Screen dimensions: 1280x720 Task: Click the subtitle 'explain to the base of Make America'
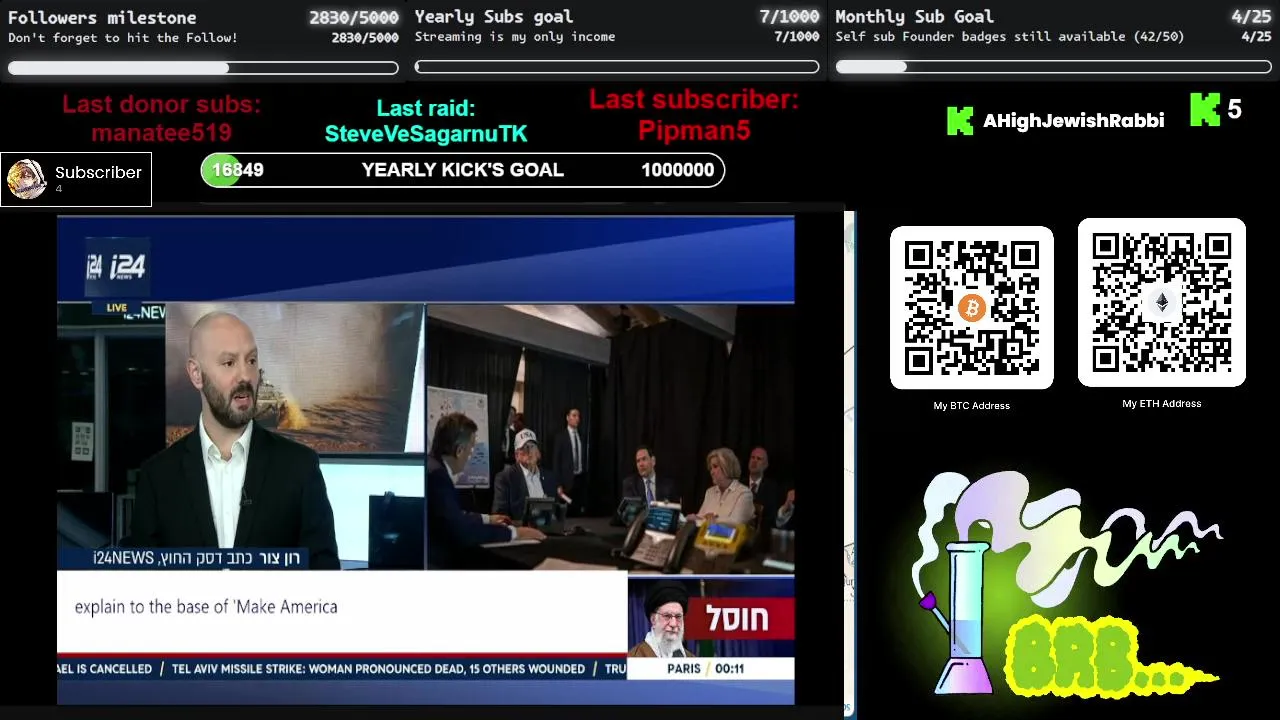click(206, 607)
